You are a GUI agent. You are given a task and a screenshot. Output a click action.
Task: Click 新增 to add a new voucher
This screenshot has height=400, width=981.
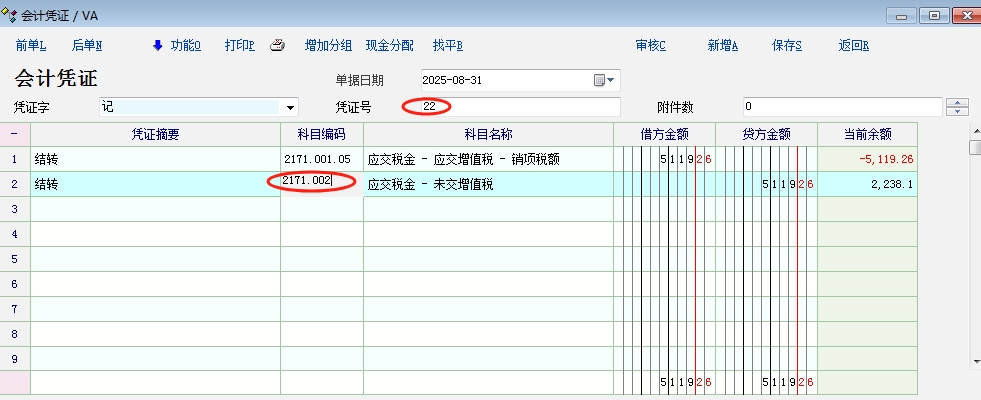click(x=722, y=45)
